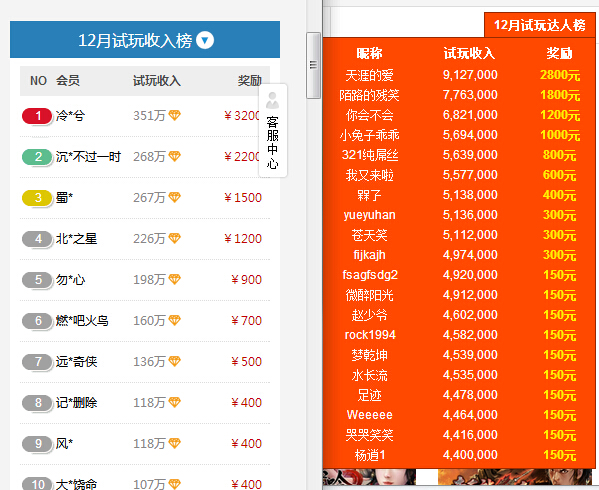Click the rank 4 gray badge
The height and width of the screenshot is (490, 599).
point(37,239)
